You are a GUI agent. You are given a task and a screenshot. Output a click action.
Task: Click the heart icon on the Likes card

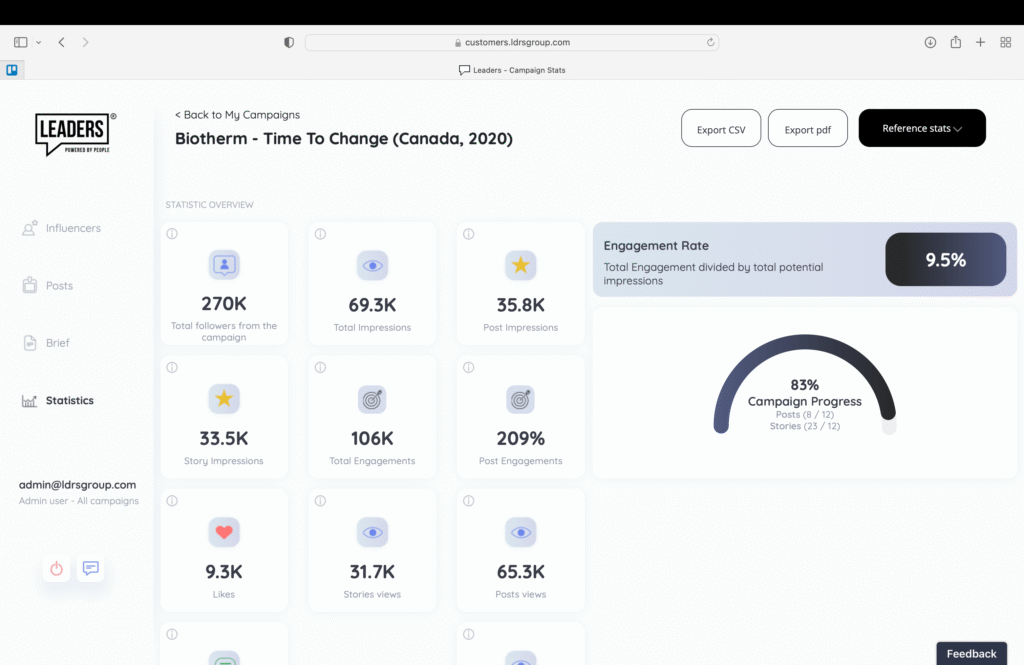click(x=224, y=532)
